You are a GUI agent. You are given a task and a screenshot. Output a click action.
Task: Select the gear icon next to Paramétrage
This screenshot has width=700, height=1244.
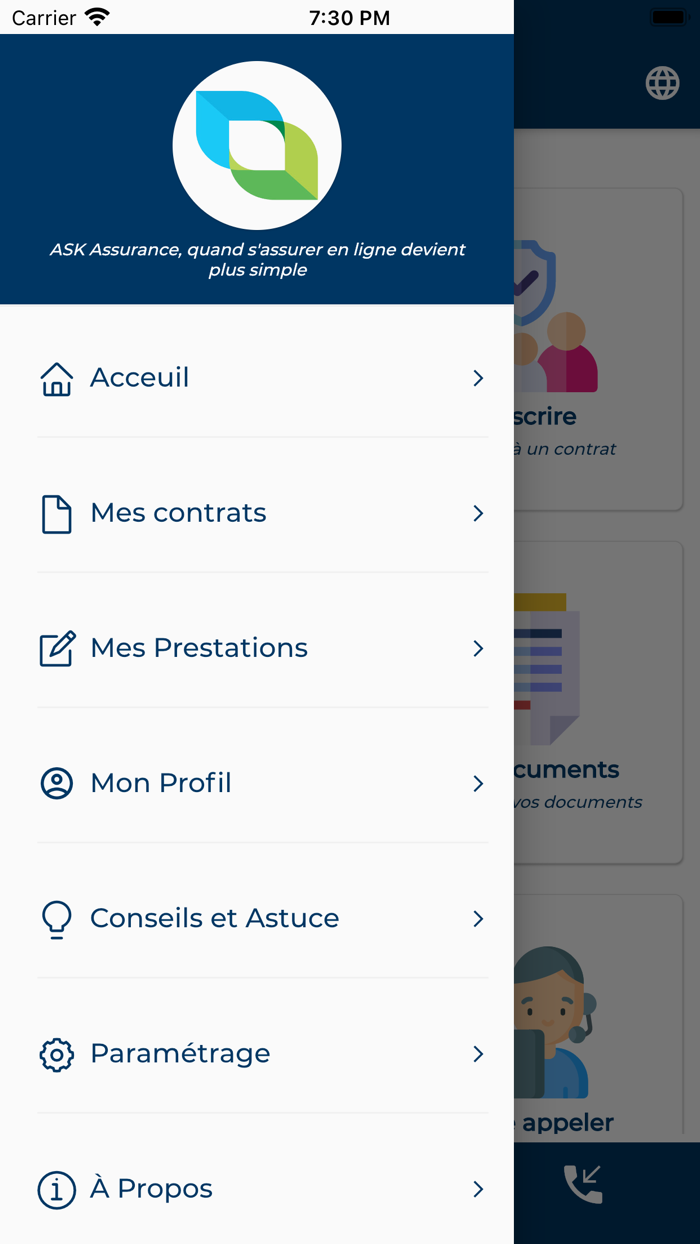click(57, 1054)
